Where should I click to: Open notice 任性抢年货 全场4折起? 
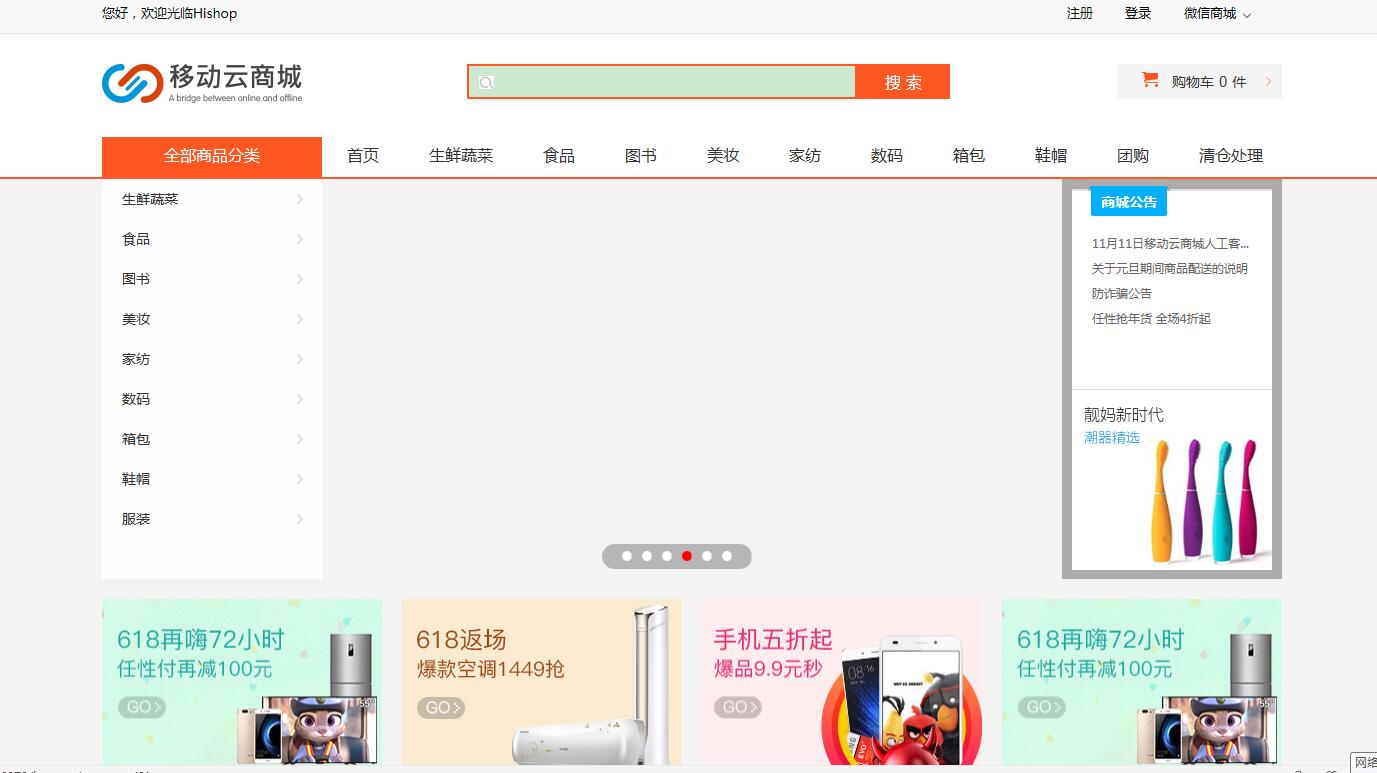coord(1151,318)
